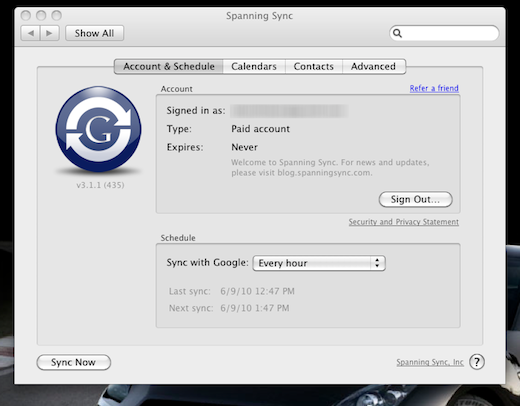Click the window close button
Image resolution: width=520 pixels, height=406 pixels.
(x=26, y=15)
